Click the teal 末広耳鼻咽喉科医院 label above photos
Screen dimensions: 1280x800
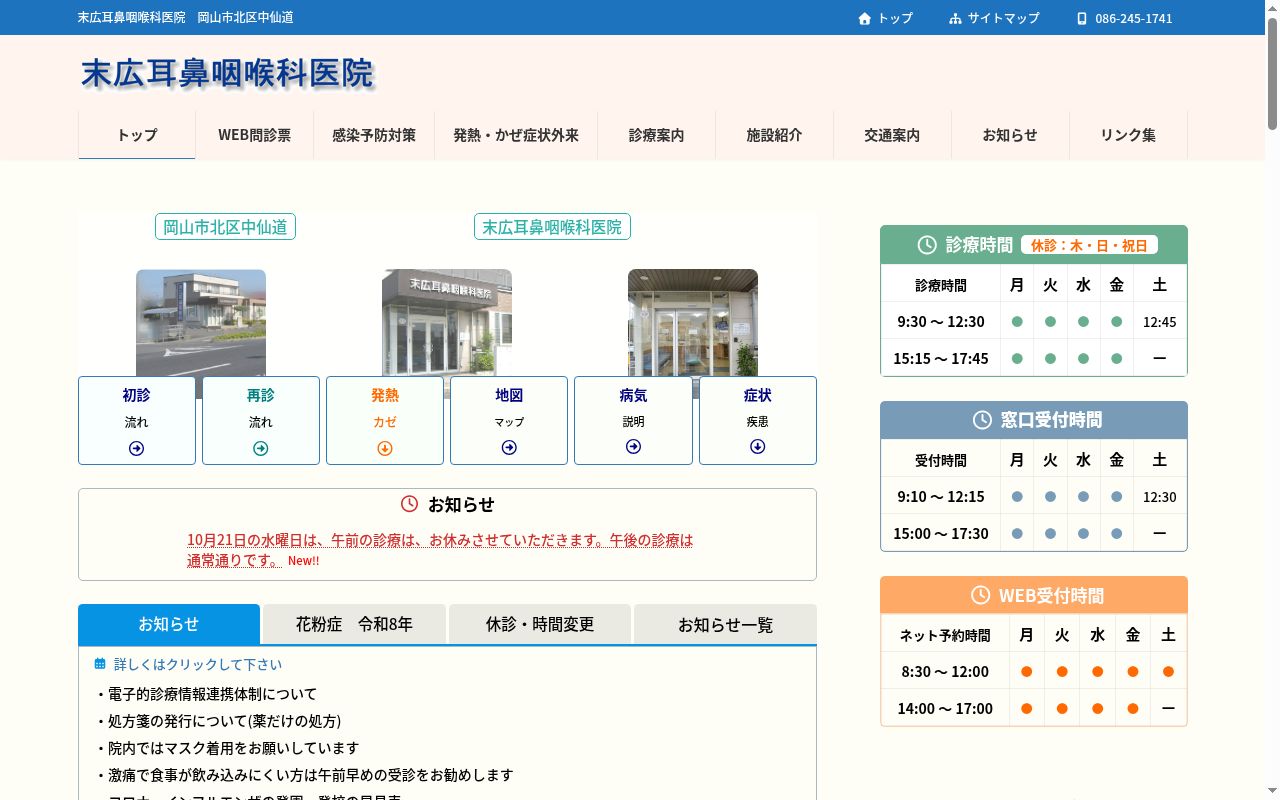click(552, 227)
